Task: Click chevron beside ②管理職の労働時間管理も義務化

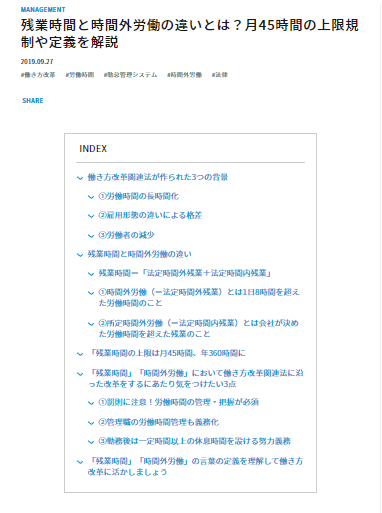Action: 91,423
